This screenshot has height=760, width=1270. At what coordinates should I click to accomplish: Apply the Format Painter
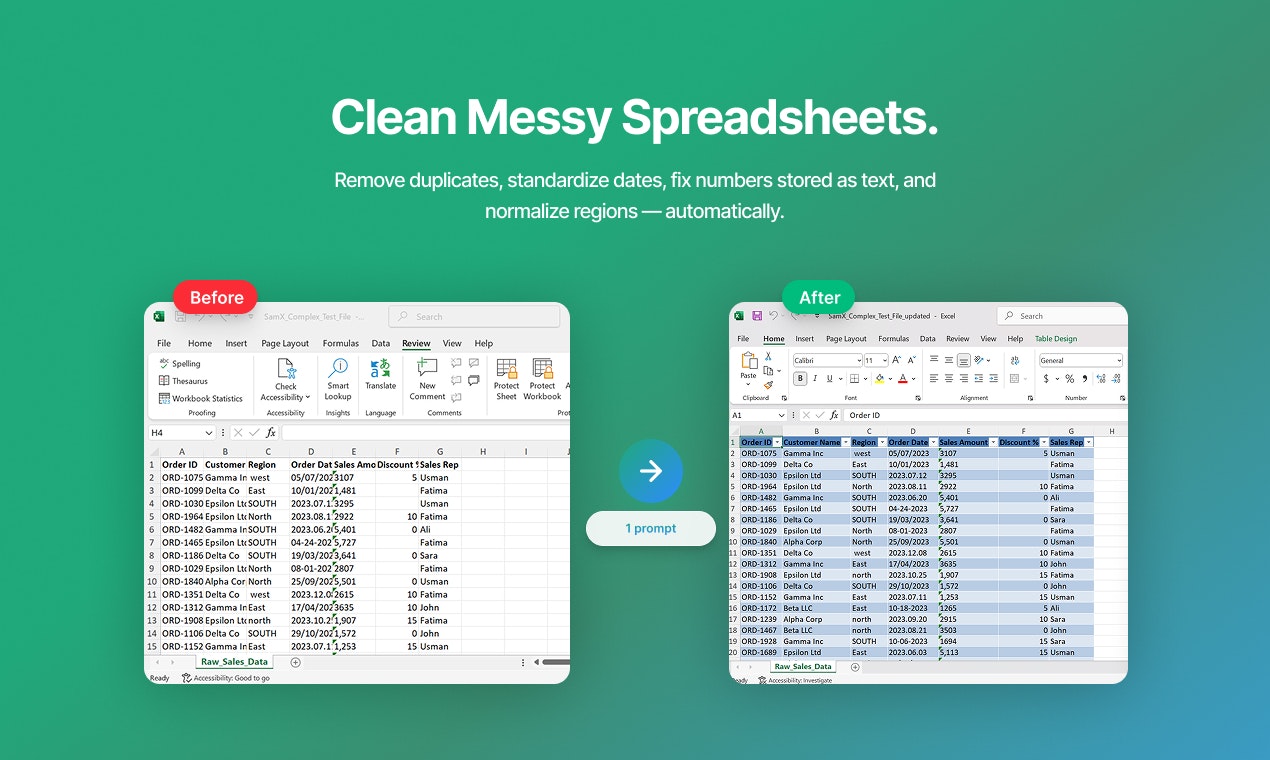click(x=768, y=387)
